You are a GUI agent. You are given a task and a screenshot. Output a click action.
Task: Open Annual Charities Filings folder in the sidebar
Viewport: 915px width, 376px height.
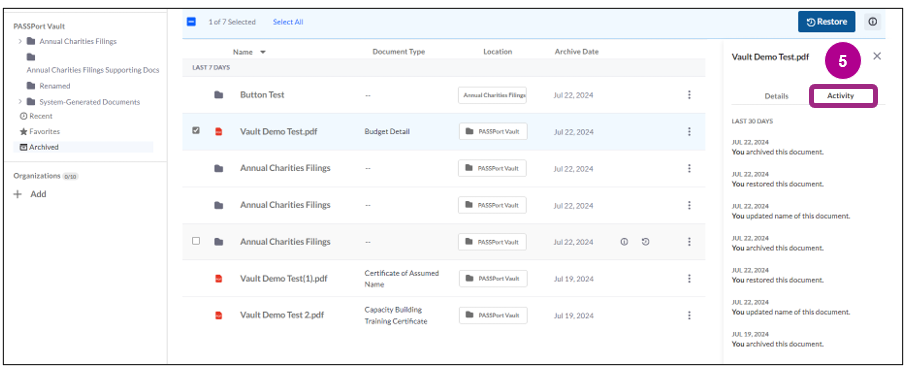78,41
